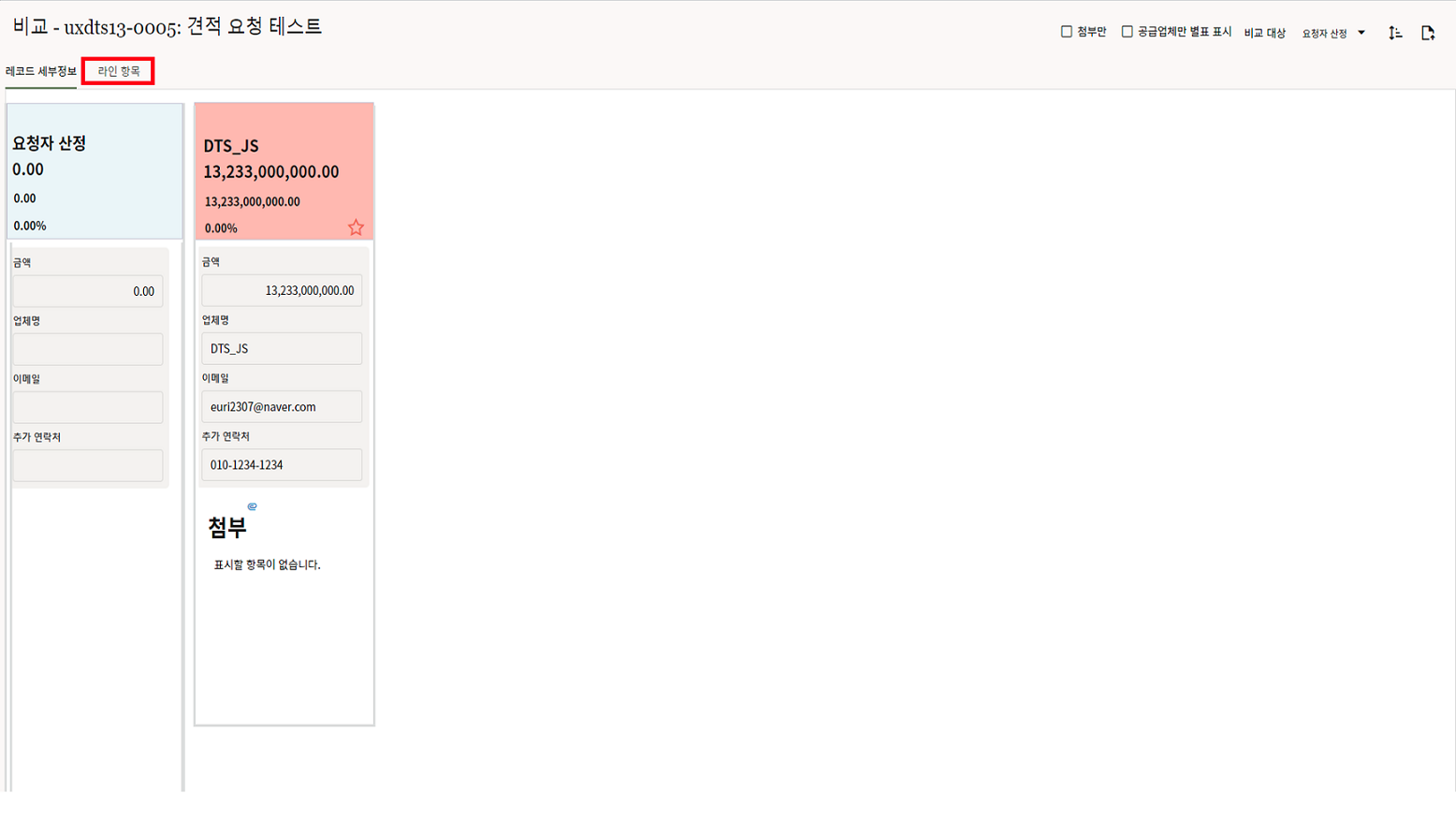Click the star icon on DTS_JS card
The height and width of the screenshot is (819, 1456).
tap(356, 227)
